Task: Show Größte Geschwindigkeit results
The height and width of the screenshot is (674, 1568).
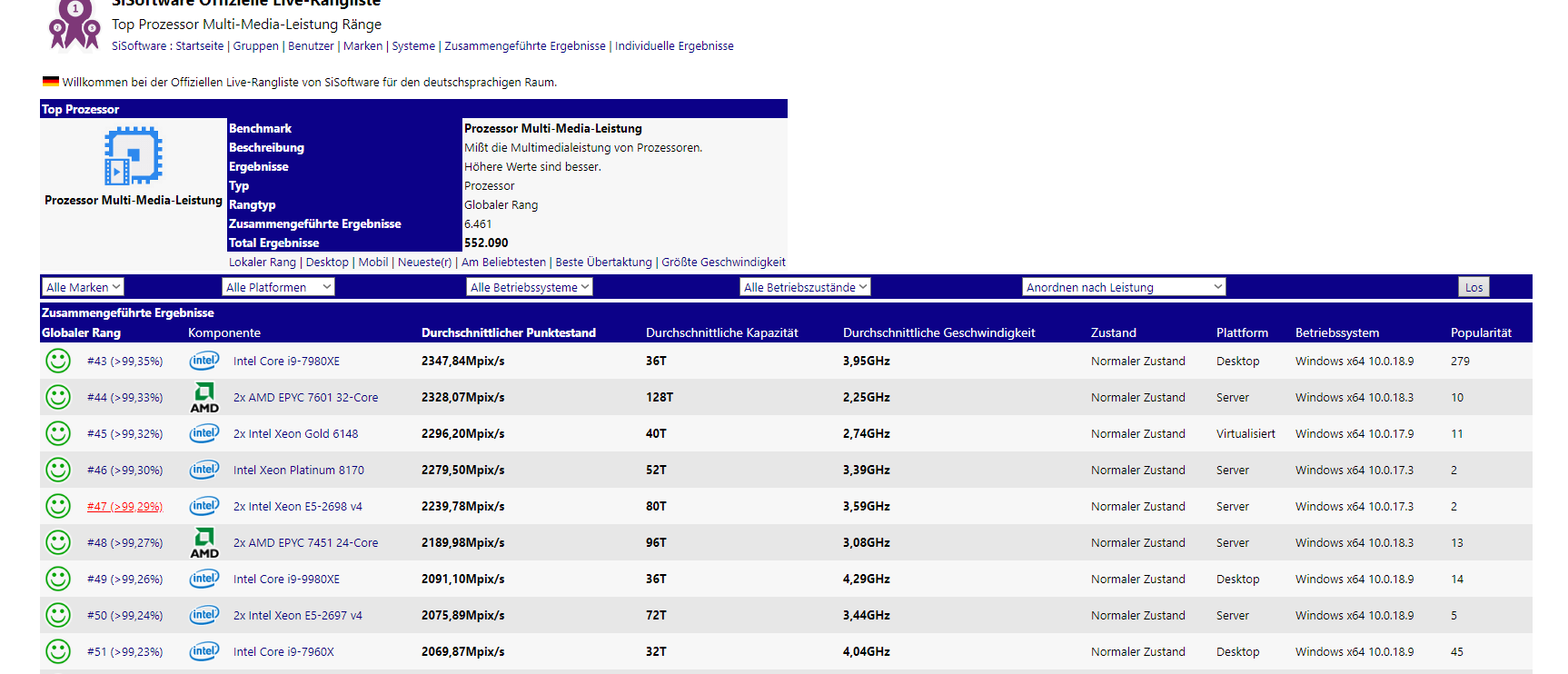Action: tap(723, 263)
